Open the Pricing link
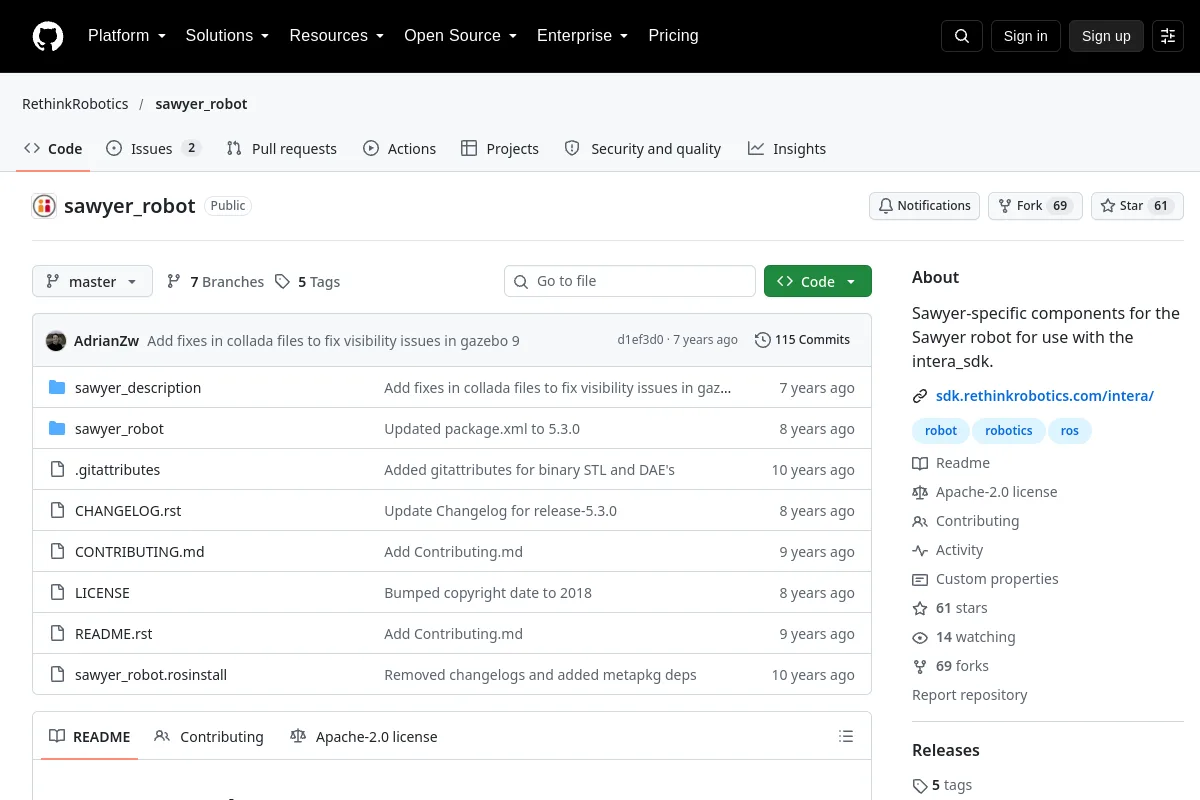Viewport: 1200px width, 800px height. coord(673,36)
